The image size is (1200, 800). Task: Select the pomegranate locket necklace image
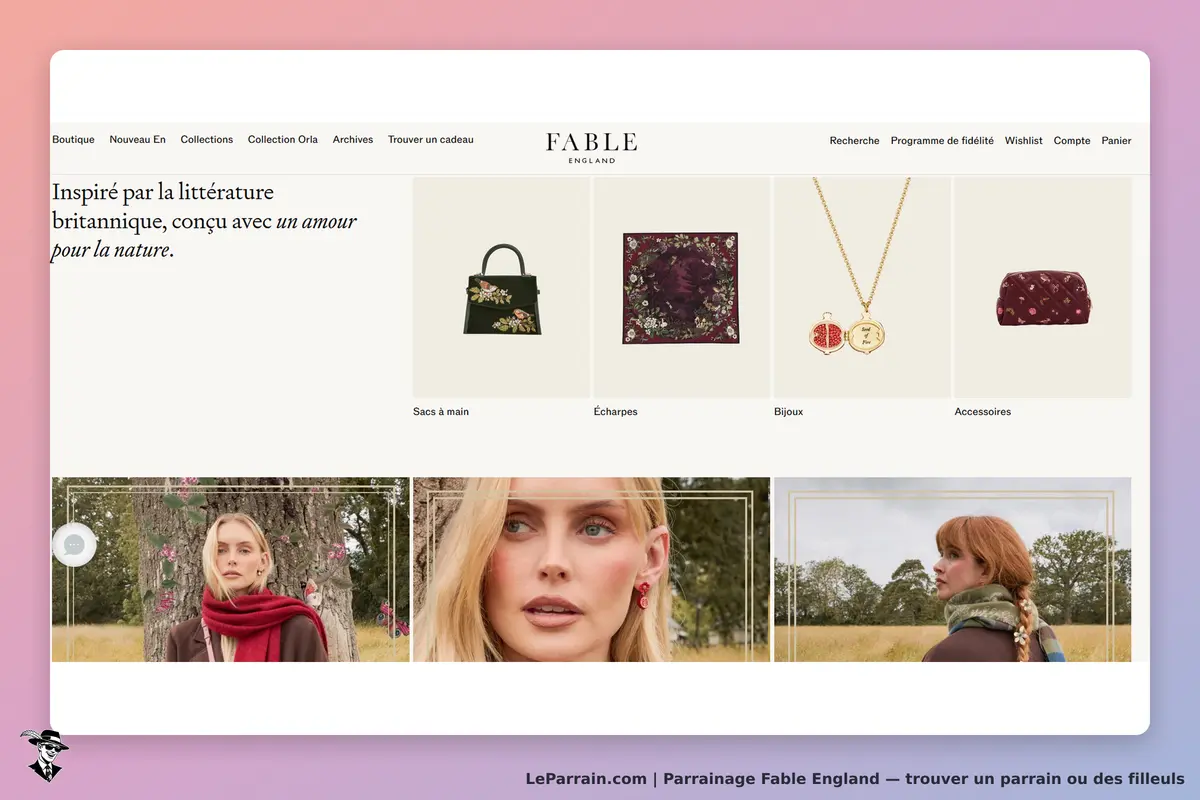click(862, 288)
